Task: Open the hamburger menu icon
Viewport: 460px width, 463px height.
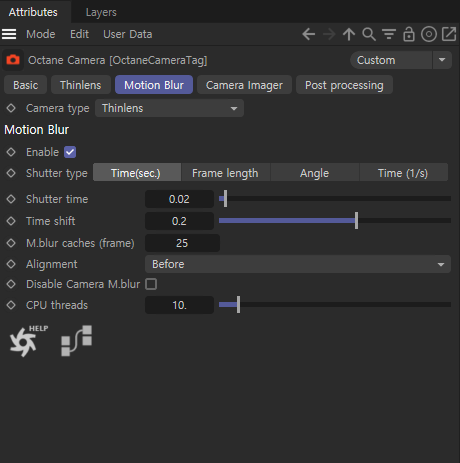Action: click(9, 34)
